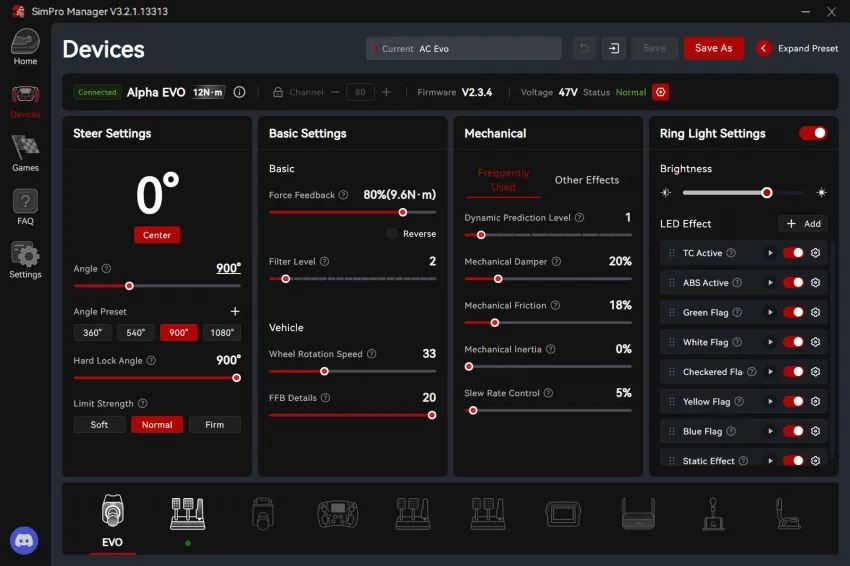Open the Discord icon in sidebar
The image size is (850, 566).
(x=24, y=541)
